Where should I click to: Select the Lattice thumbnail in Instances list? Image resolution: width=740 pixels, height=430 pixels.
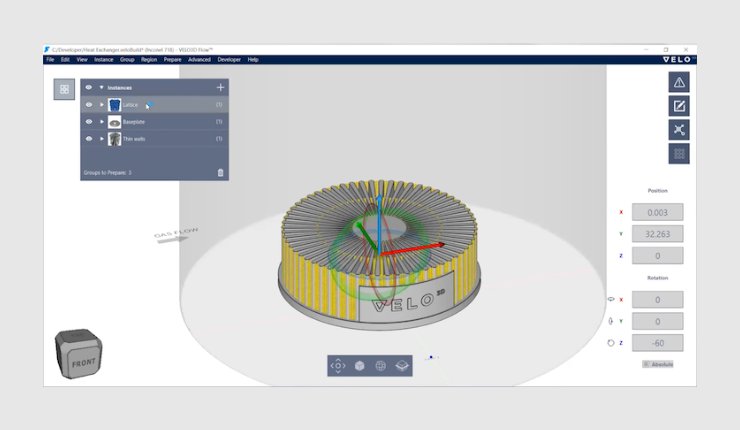[114, 105]
